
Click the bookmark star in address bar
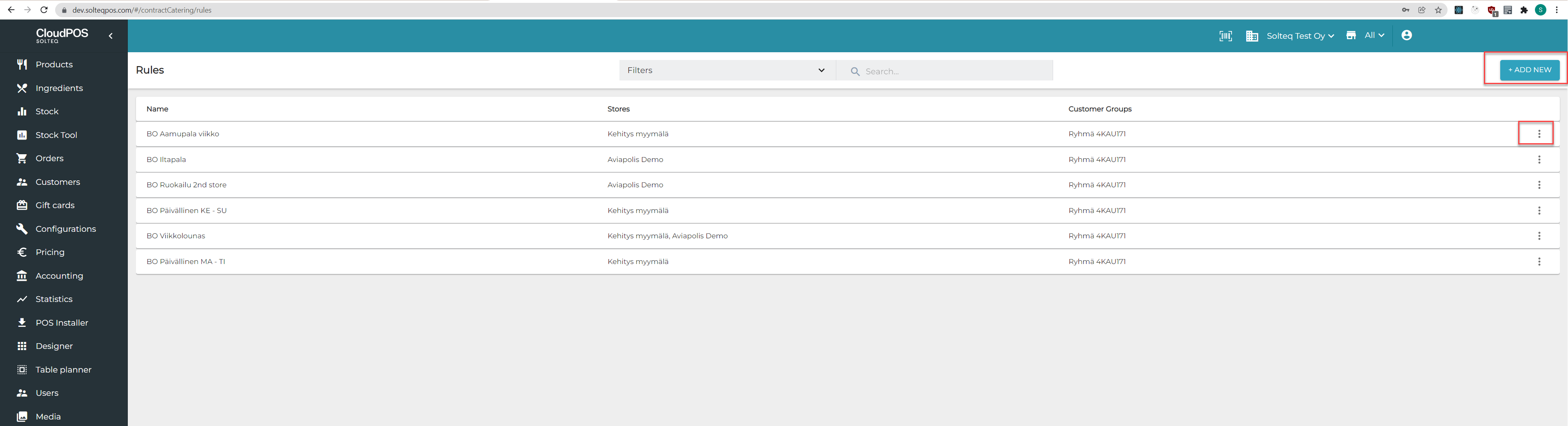[1438, 10]
